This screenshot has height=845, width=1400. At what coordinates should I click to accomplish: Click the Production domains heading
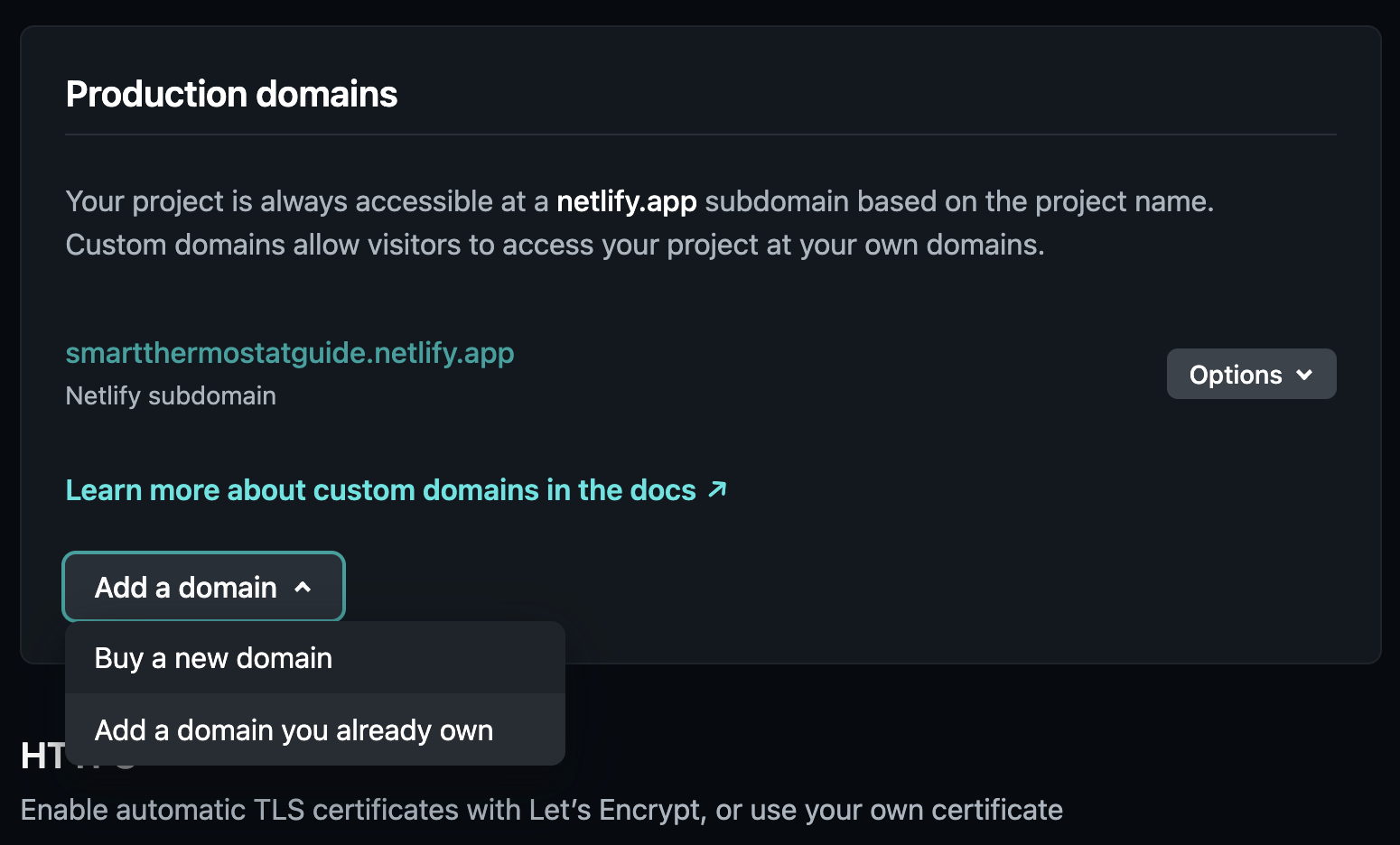[231, 94]
